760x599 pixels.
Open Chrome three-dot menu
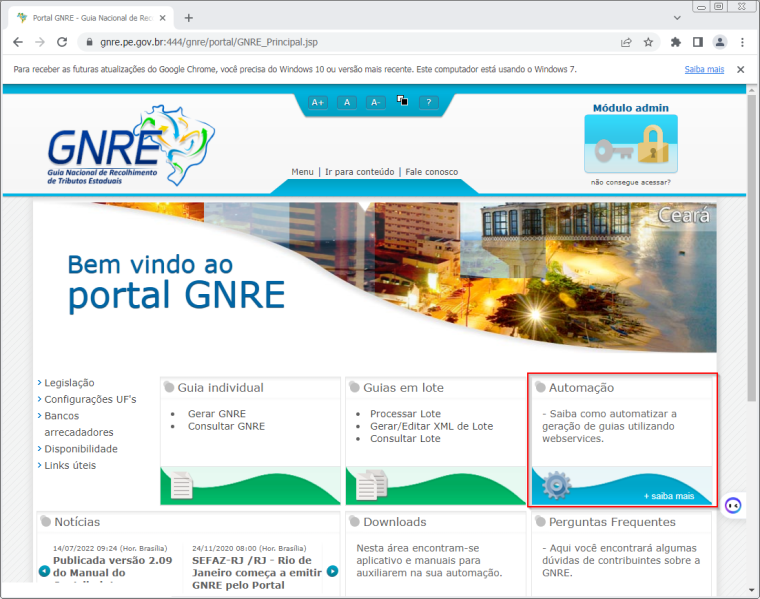pyautogui.click(x=742, y=42)
